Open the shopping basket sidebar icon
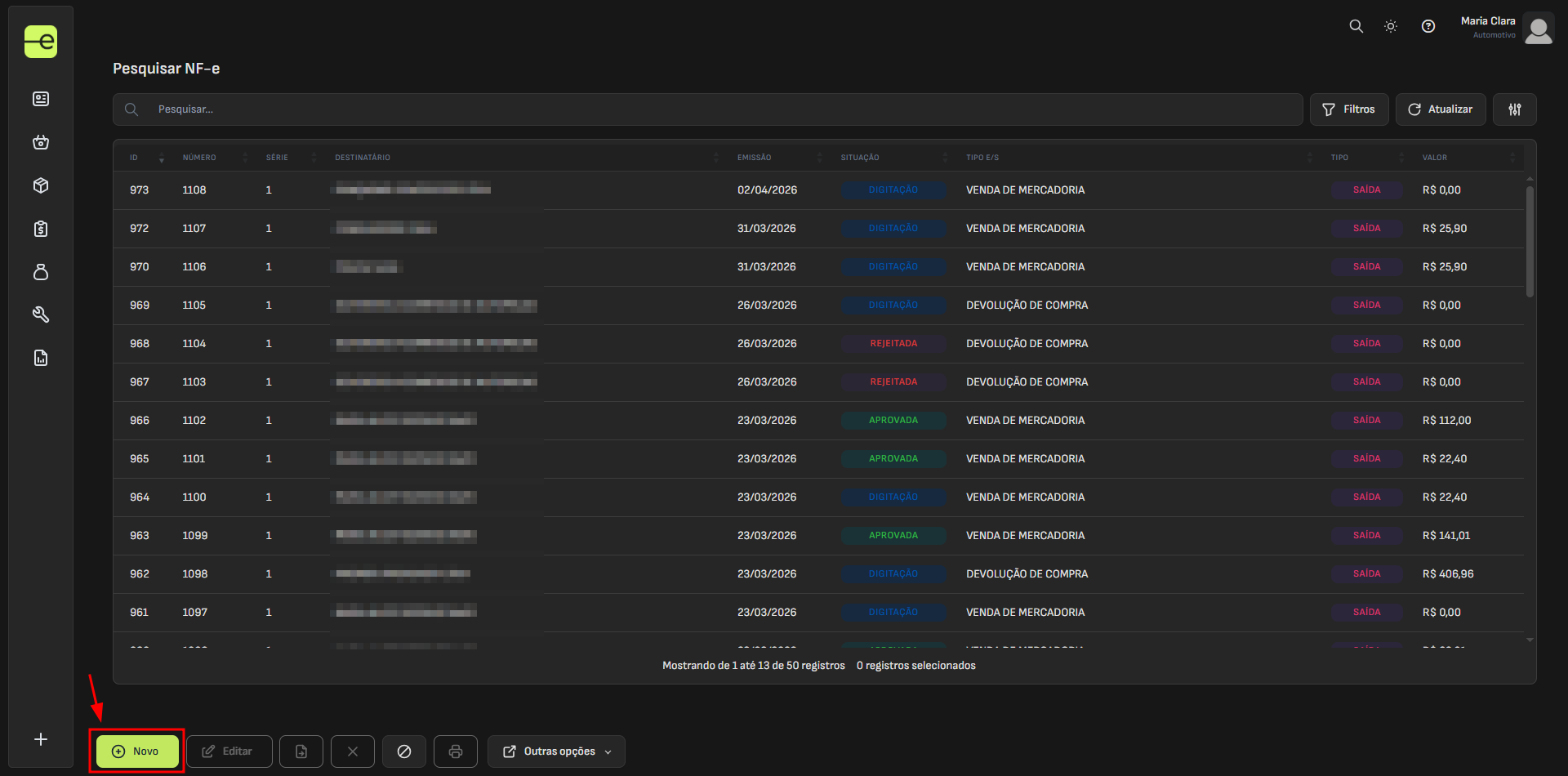The width and height of the screenshot is (1568, 776). click(41, 142)
